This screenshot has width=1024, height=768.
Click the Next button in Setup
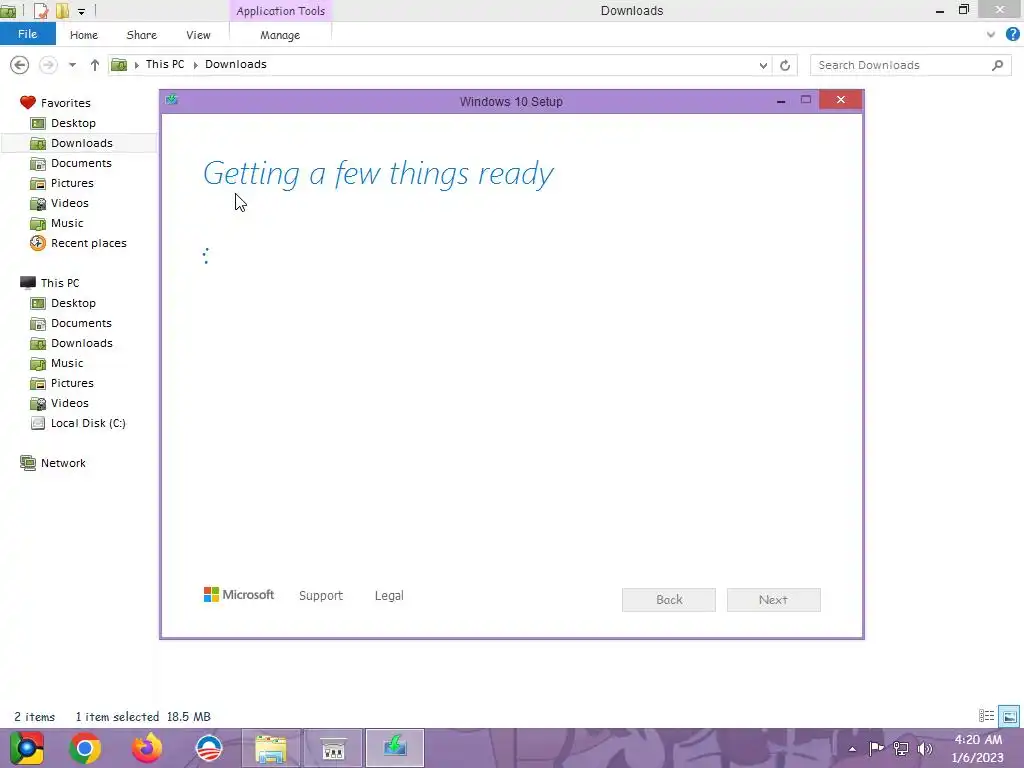pos(773,600)
